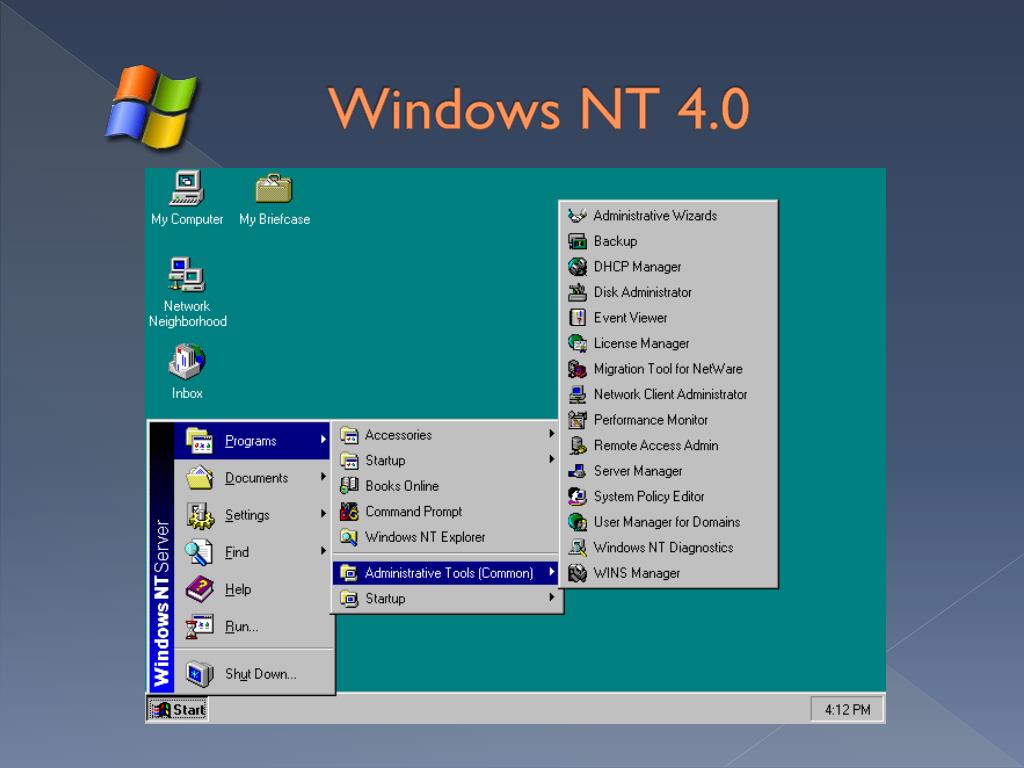Expand the first Startup submenu arrow
Image resolution: width=1024 pixels, height=768 pixels.
click(552, 459)
